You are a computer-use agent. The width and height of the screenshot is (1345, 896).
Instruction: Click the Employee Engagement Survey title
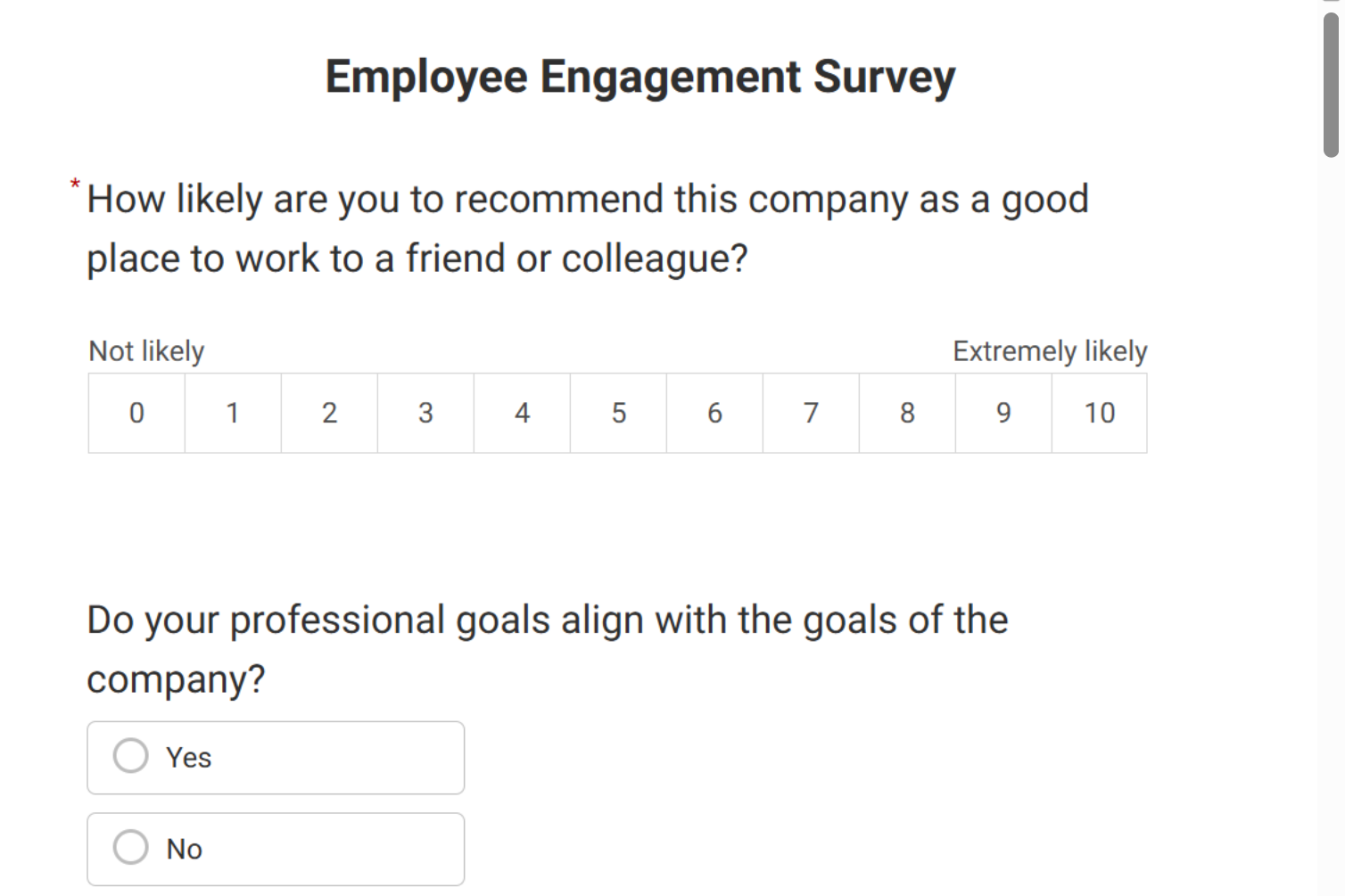(639, 77)
